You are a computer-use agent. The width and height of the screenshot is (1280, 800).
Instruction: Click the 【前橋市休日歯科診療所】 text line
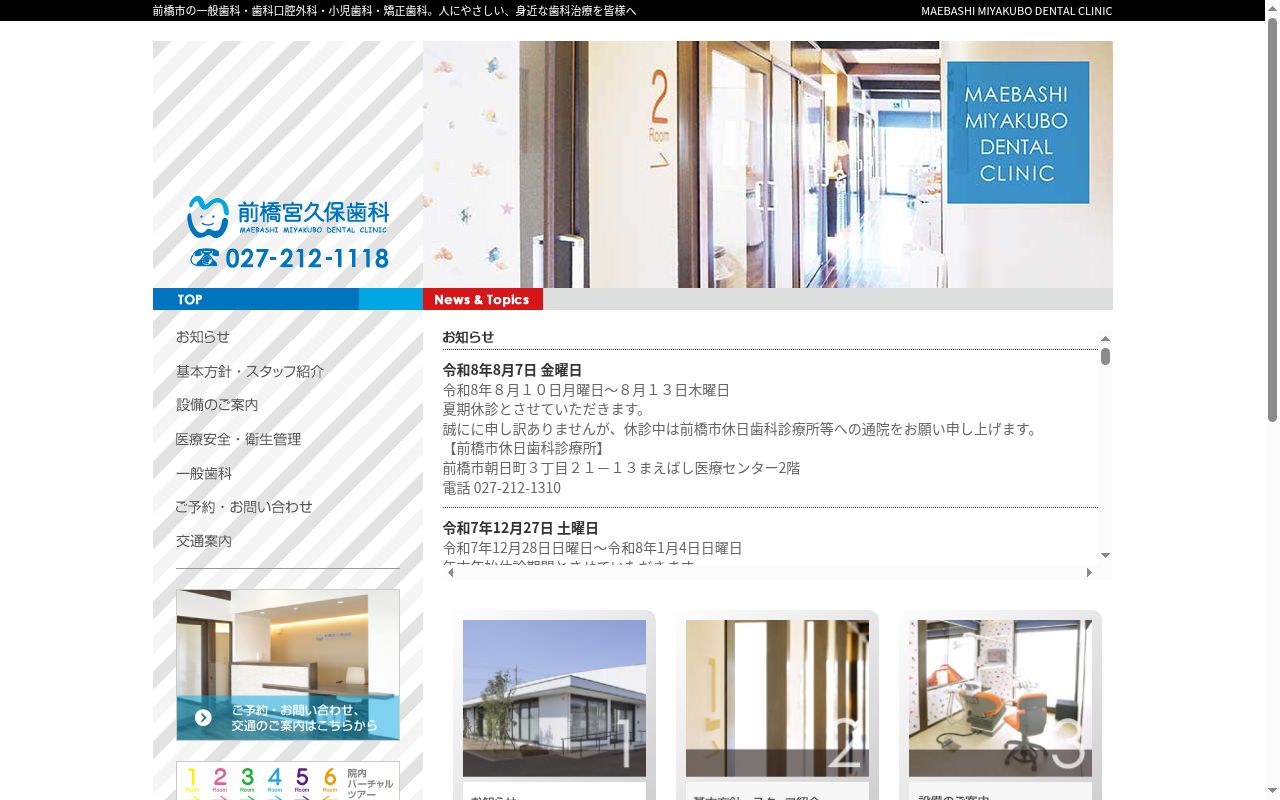tap(526, 448)
